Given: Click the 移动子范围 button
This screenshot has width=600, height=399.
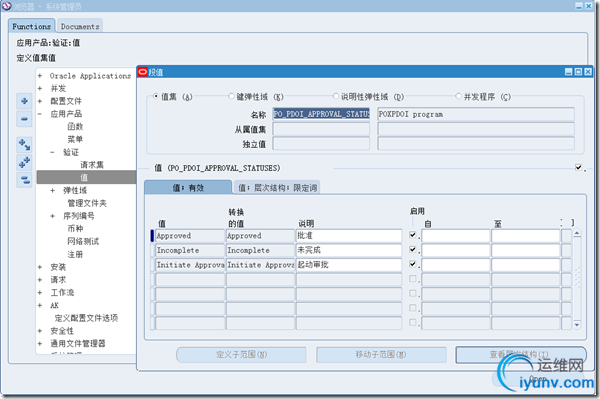Looking at the screenshot, I should [x=381, y=355].
